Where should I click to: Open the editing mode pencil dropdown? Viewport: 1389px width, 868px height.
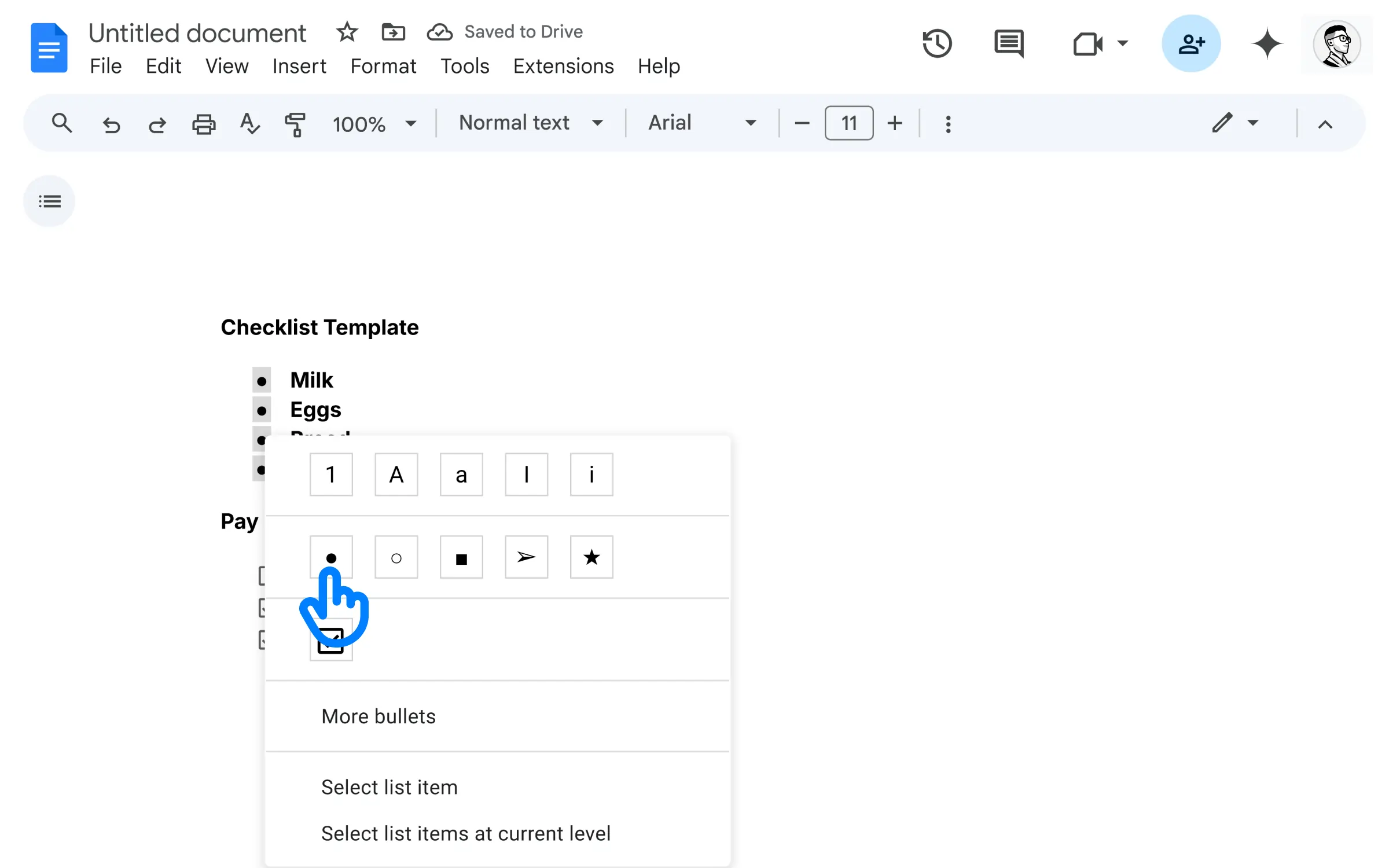[1235, 123]
